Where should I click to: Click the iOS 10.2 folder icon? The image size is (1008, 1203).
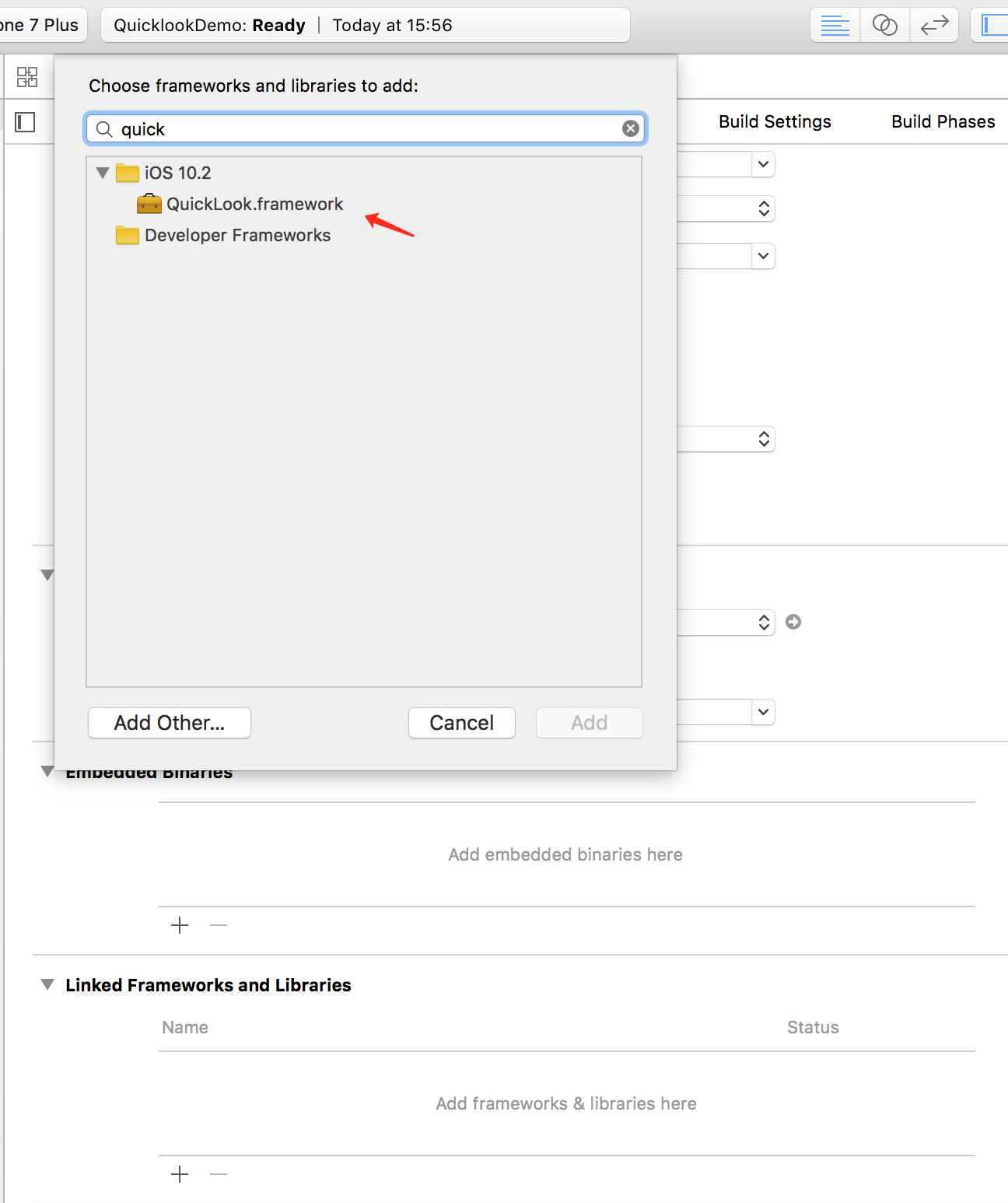(x=127, y=173)
